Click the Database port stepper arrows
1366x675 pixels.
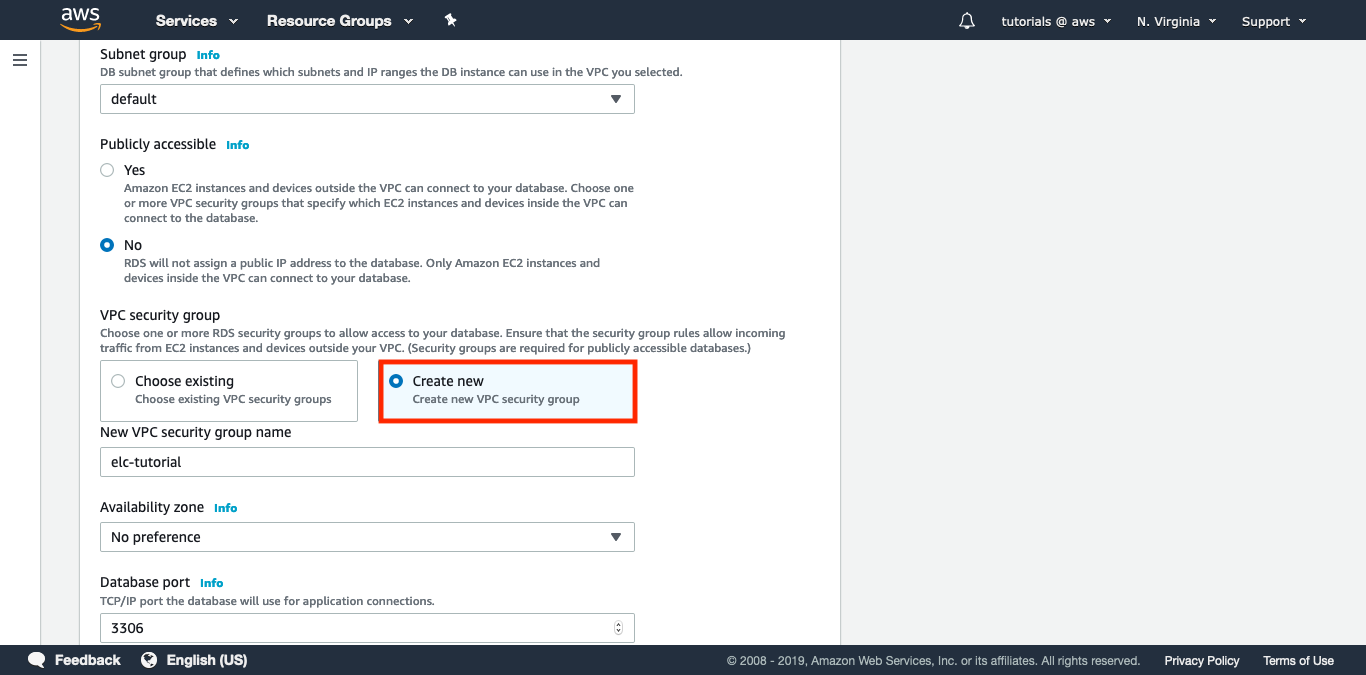(x=618, y=628)
